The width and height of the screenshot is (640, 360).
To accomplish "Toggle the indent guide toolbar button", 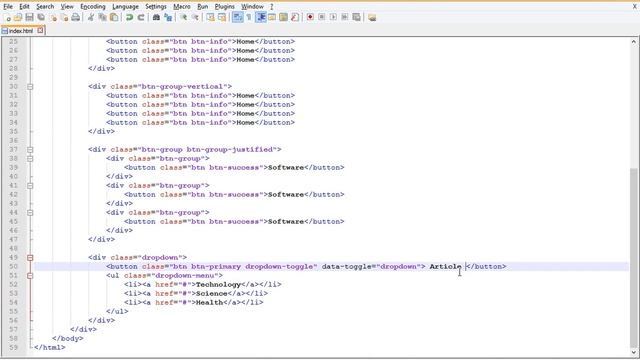I will click(260, 18).
